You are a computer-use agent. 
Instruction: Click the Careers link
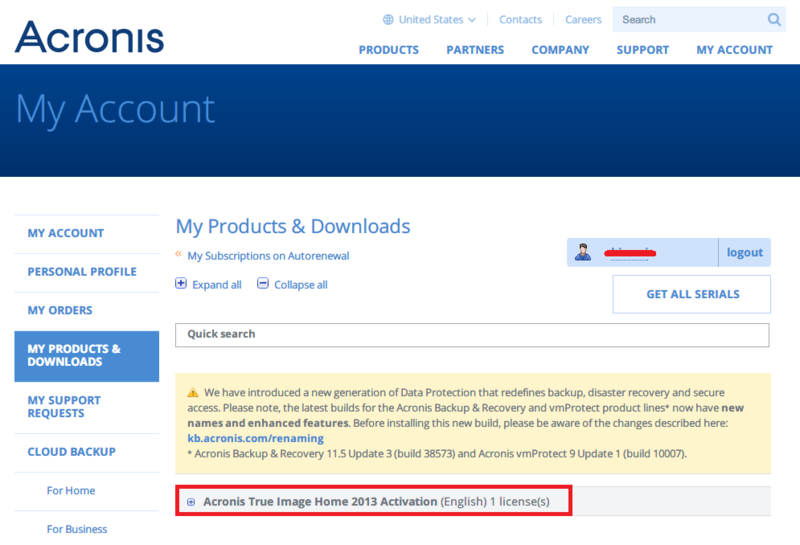[583, 19]
